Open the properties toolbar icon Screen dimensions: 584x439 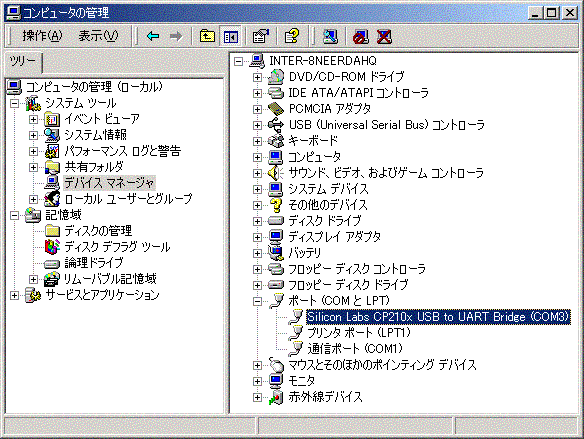260,36
